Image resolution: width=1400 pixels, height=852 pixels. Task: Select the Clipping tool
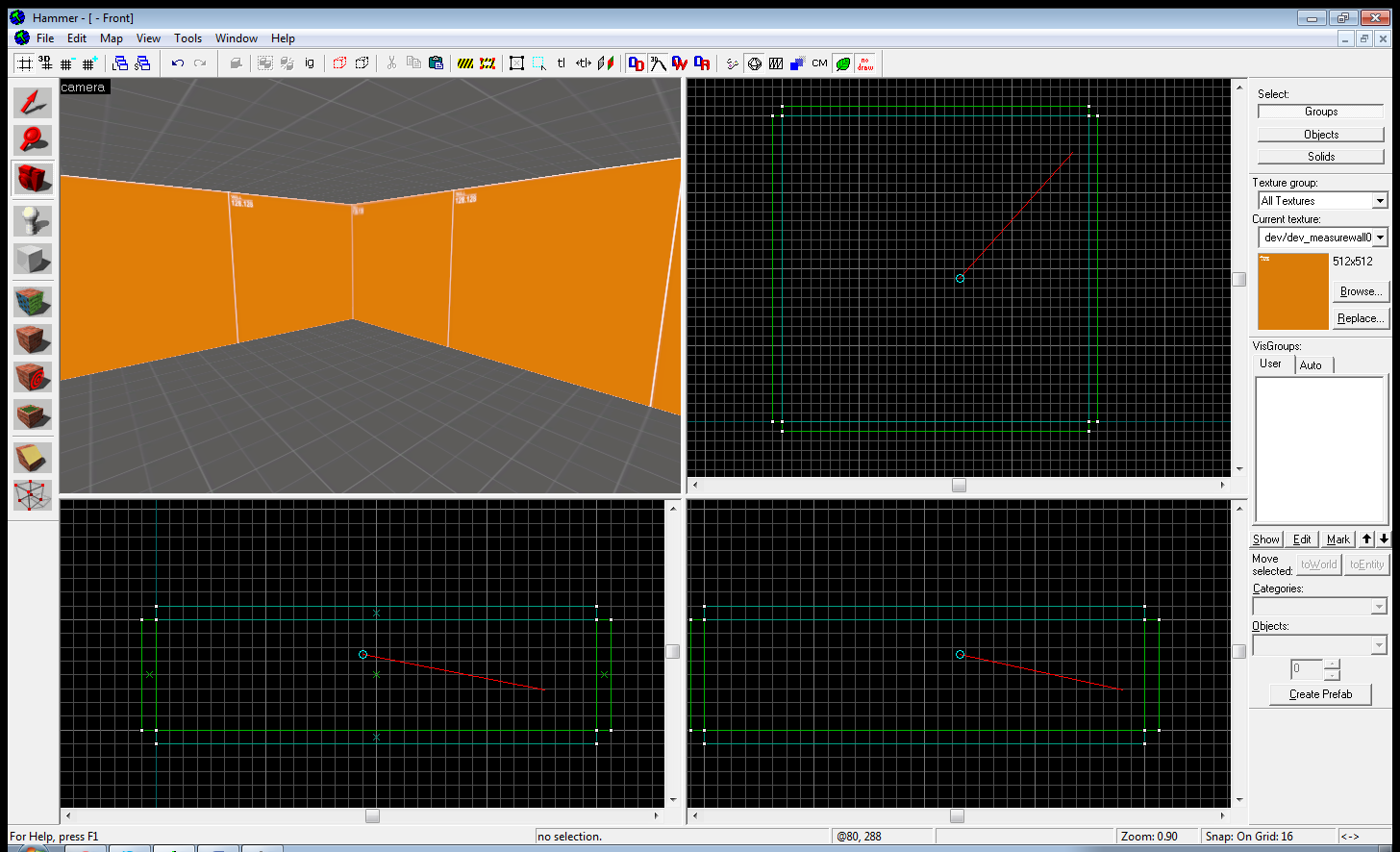(33, 457)
